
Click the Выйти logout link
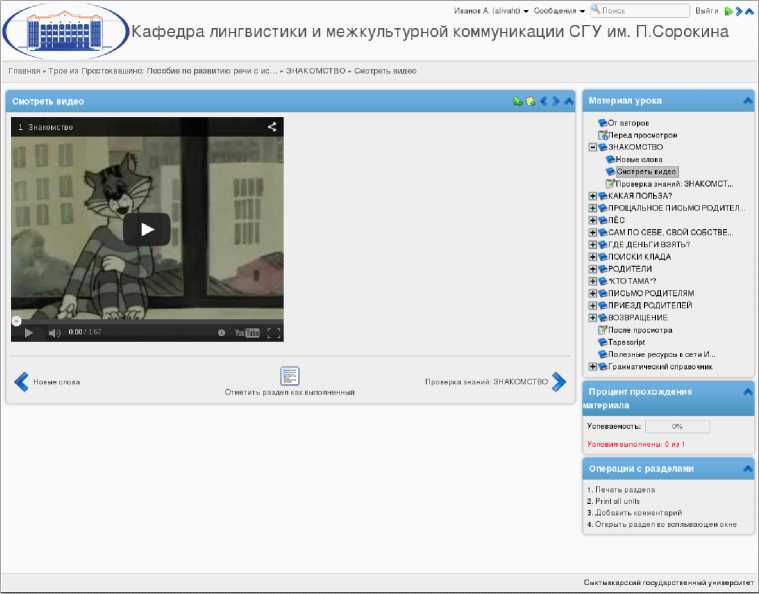click(x=707, y=11)
